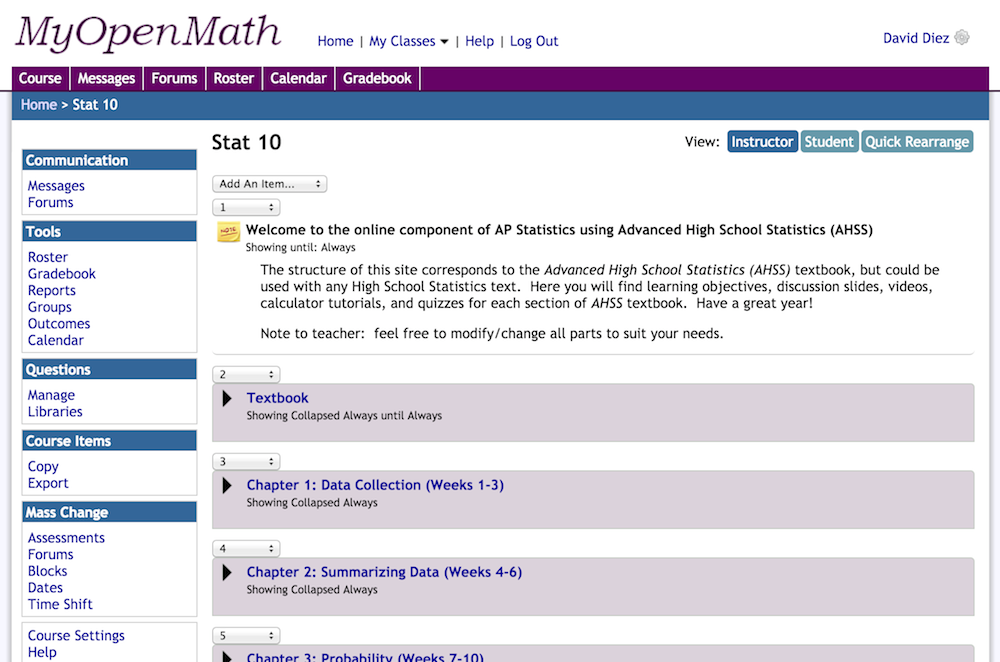Open position dropdown showing 1
The height and width of the screenshot is (662, 1000).
pyautogui.click(x=246, y=207)
